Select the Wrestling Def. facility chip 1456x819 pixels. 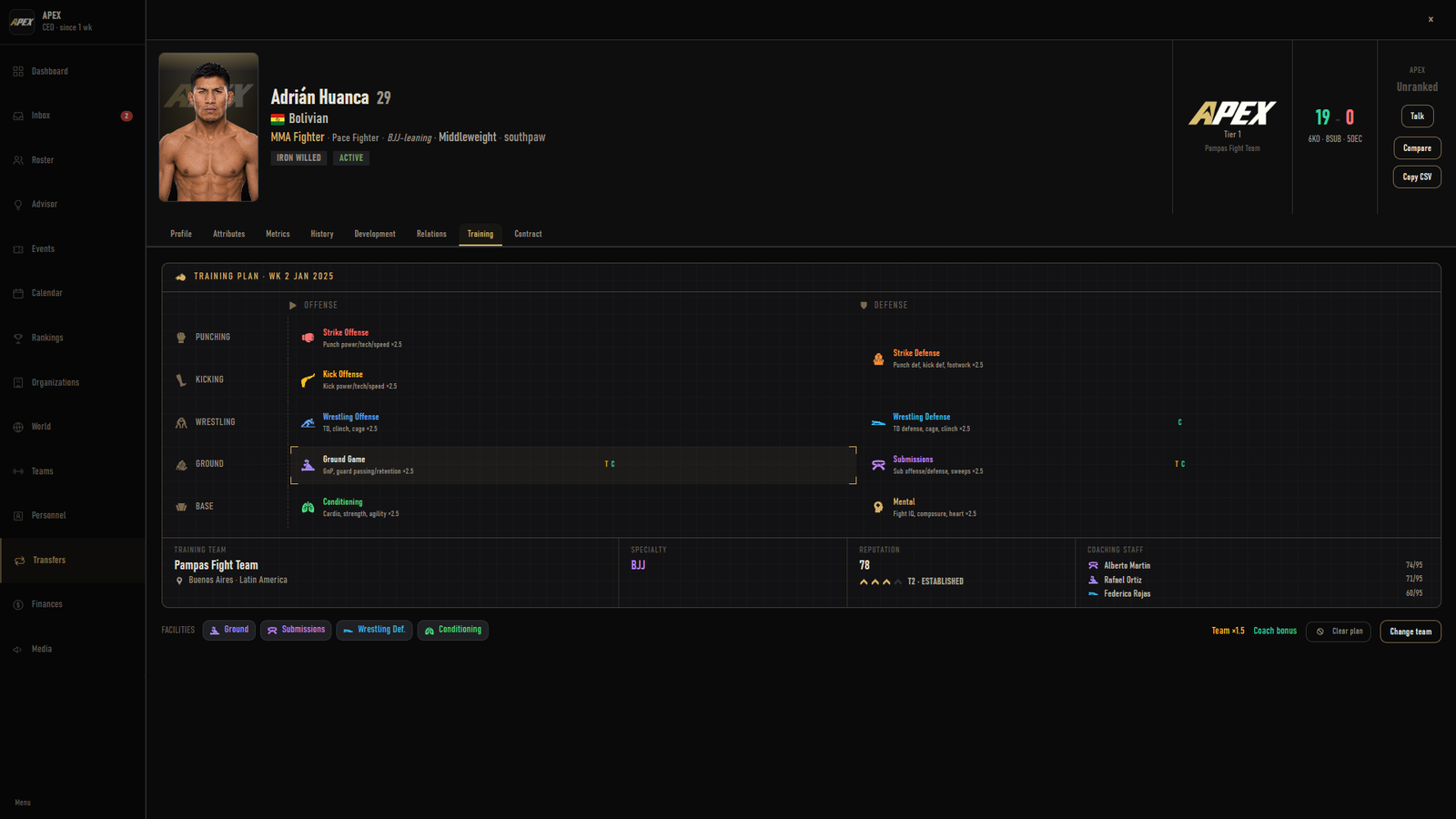click(x=374, y=630)
